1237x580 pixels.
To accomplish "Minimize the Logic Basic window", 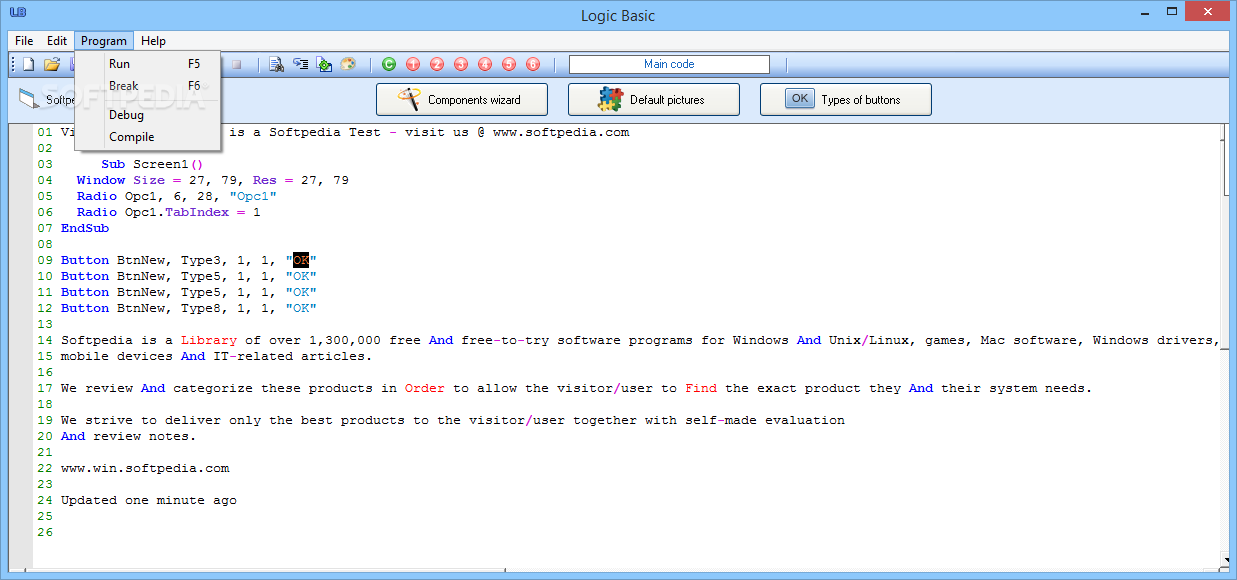I will [1145, 14].
